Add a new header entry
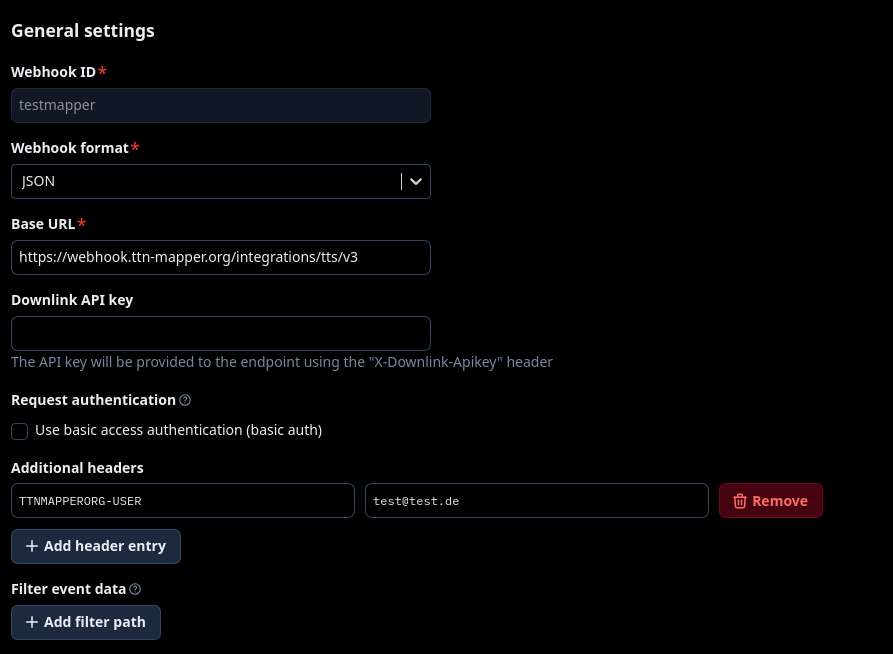Viewport: 893px width, 654px height. [96, 546]
